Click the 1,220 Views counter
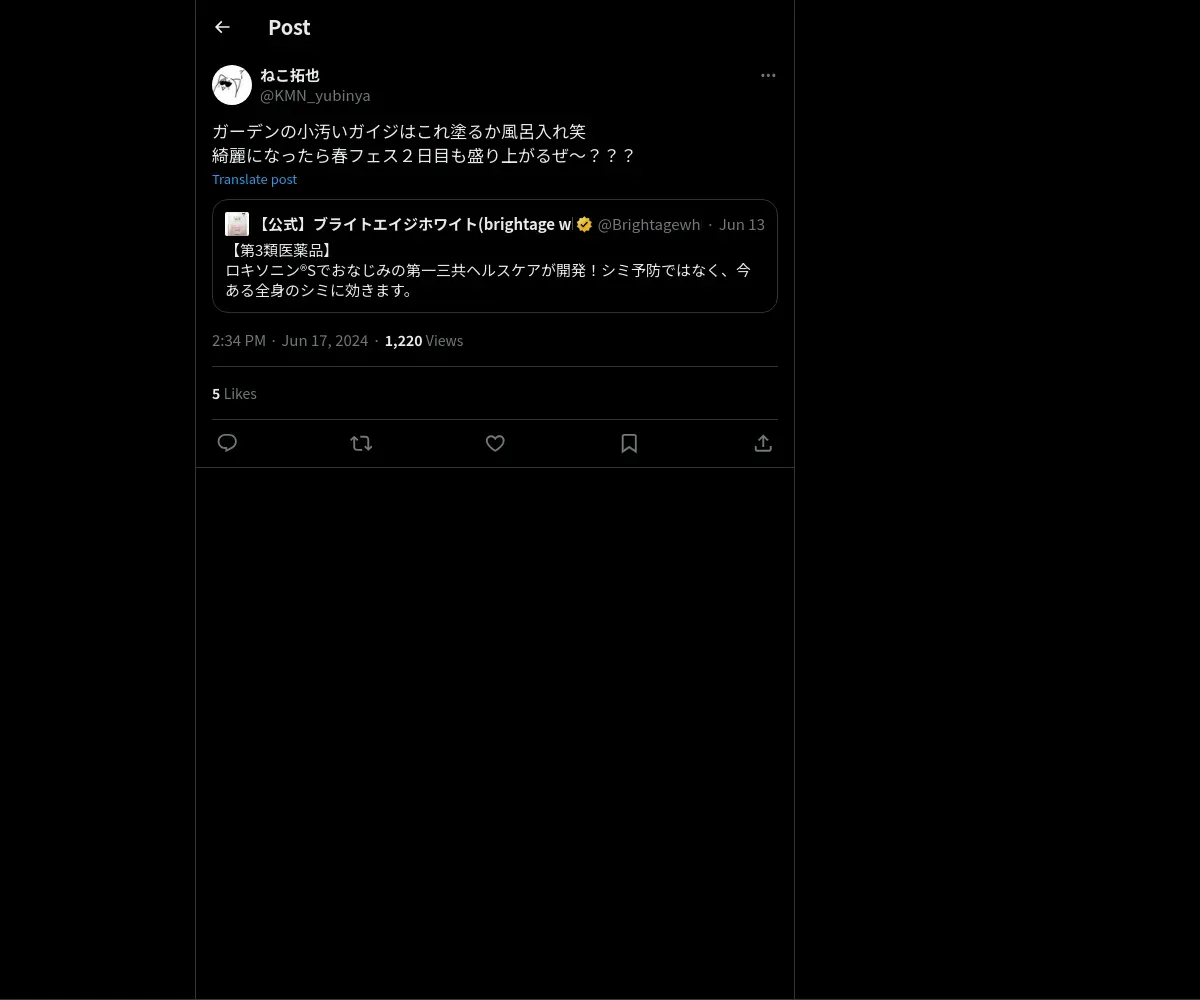The width and height of the screenshot is (1200, 1000). pyautogui.click(x=424, y=340)
